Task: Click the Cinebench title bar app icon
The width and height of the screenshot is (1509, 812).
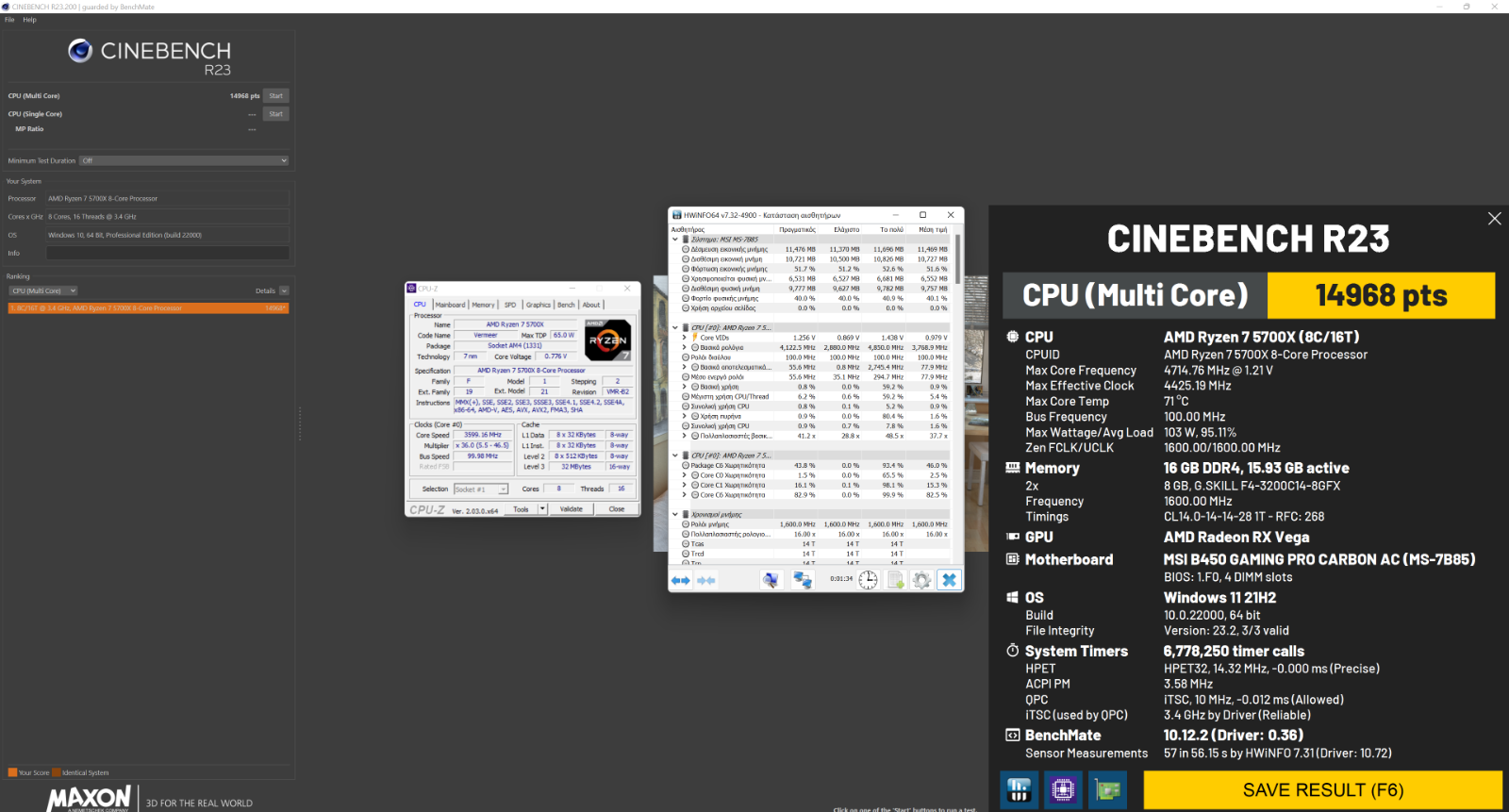Action: 6,7
